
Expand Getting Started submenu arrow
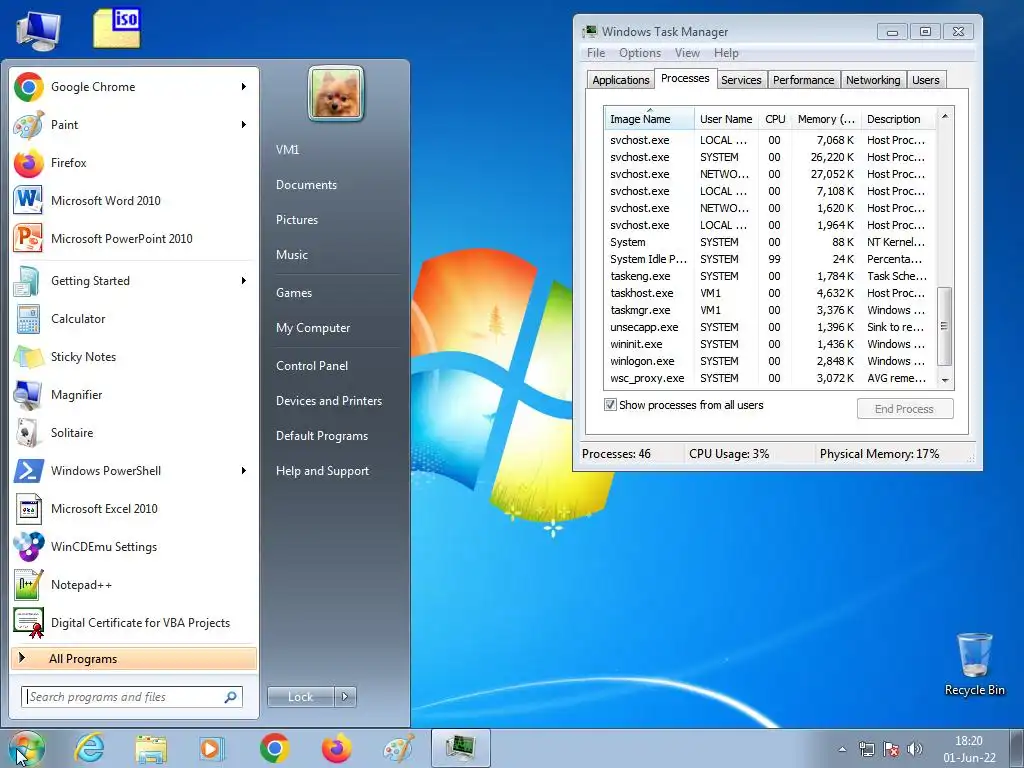(244, 281)
